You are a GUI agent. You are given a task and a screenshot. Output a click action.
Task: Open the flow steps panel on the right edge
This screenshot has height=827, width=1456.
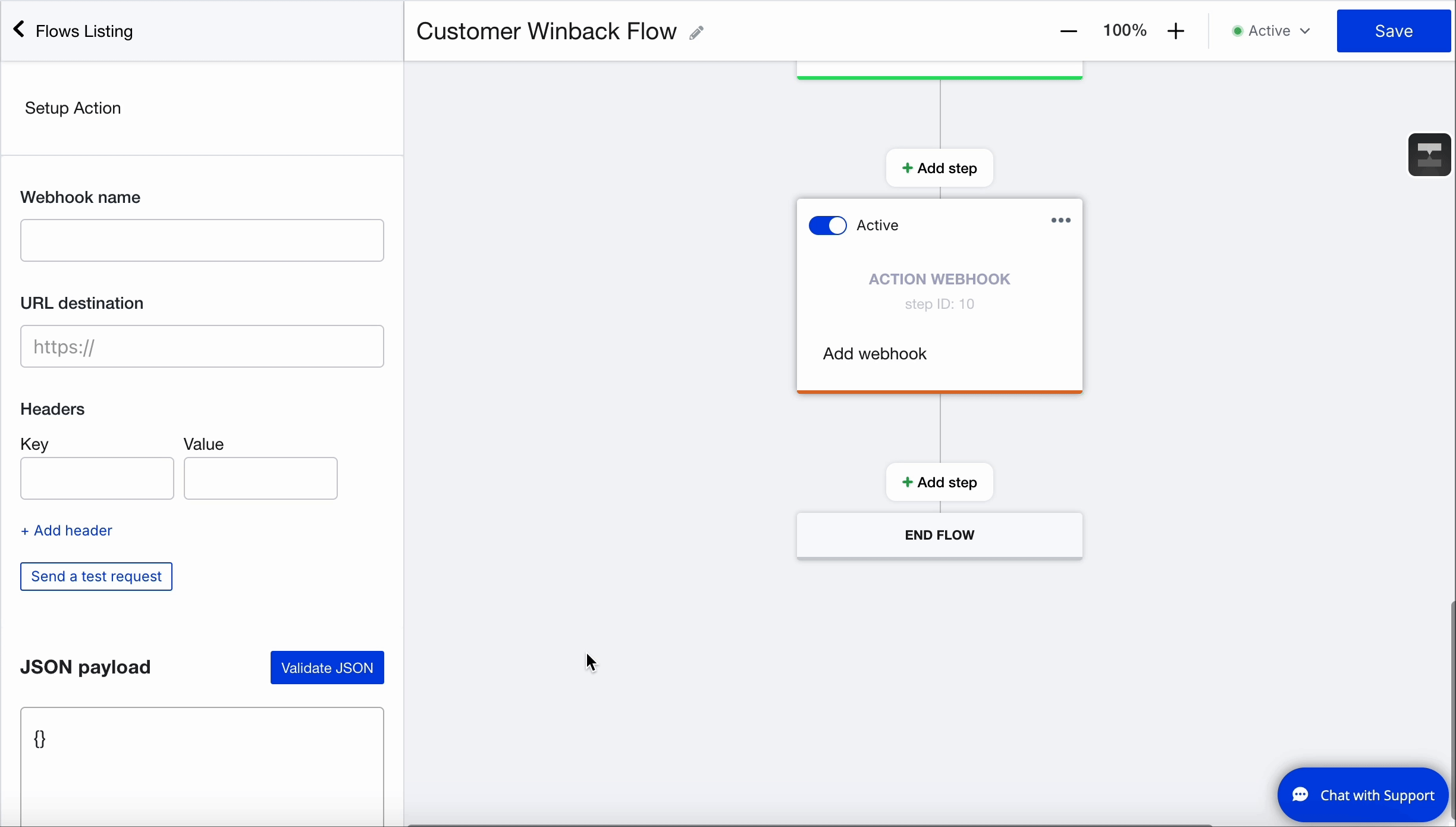[x=1430, y=155]
